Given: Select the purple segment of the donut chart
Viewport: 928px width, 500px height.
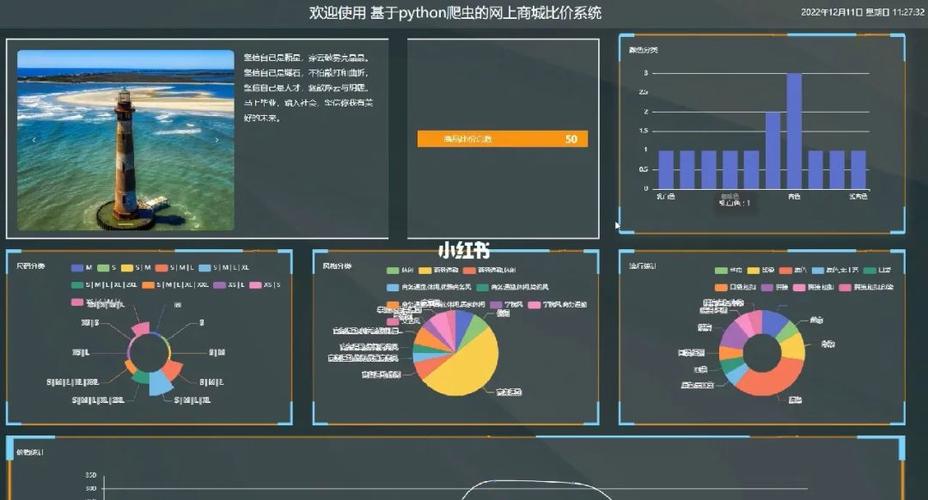Looking at the screenshot, I should click(x=733, y=336).
